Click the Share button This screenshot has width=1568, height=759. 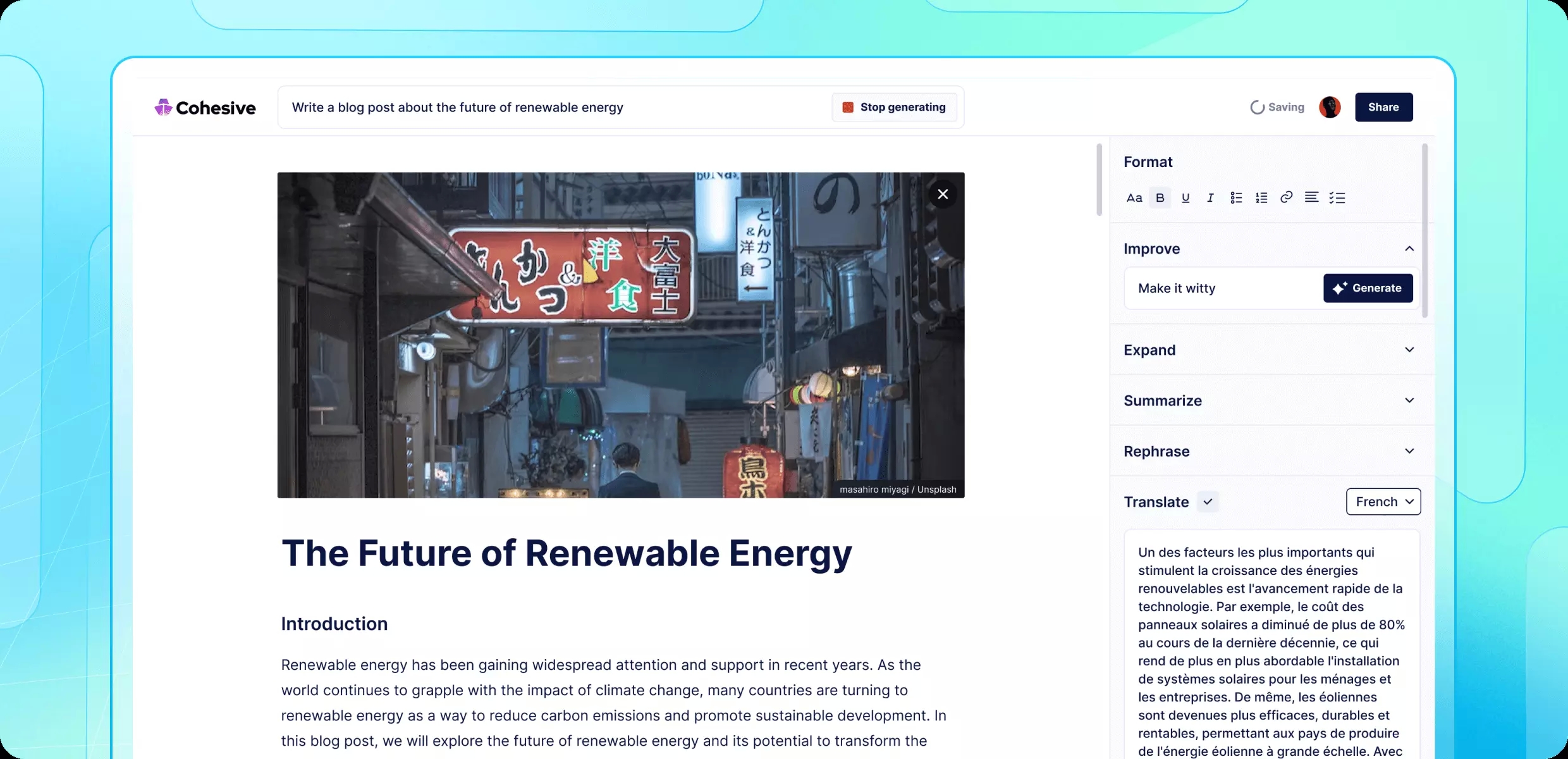(x=1383, y=107)
